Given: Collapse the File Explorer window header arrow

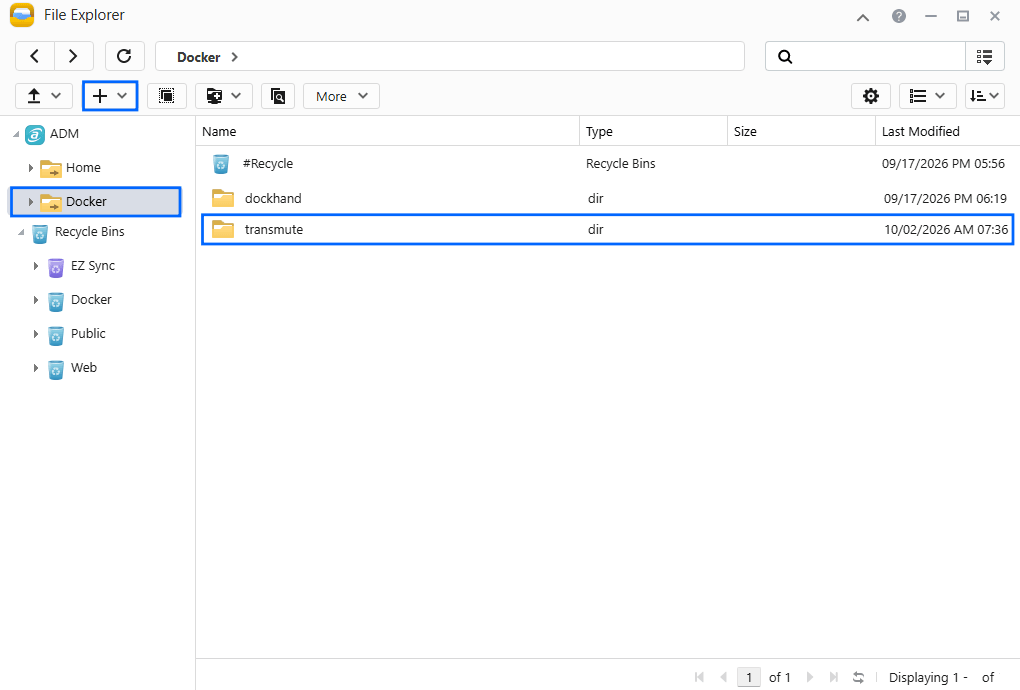Looking at the screenshot, I should tap(863, 17).
